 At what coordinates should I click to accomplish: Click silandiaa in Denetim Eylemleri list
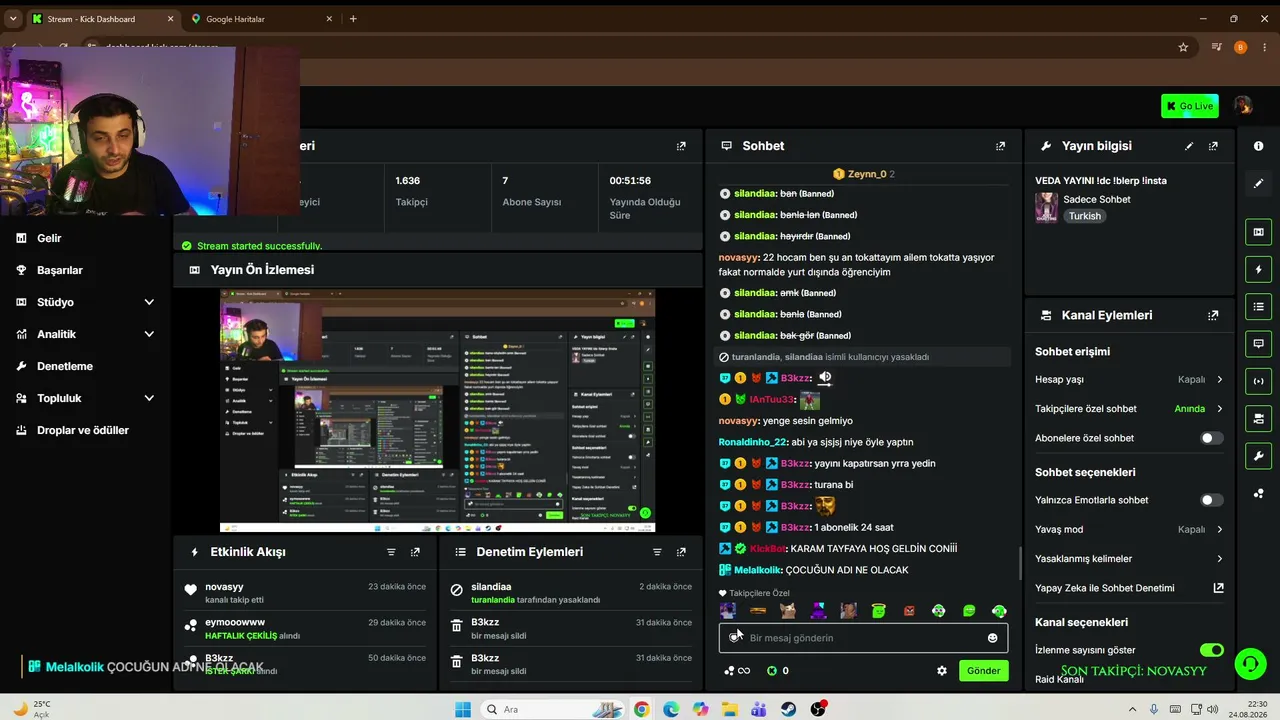point(491,587)
